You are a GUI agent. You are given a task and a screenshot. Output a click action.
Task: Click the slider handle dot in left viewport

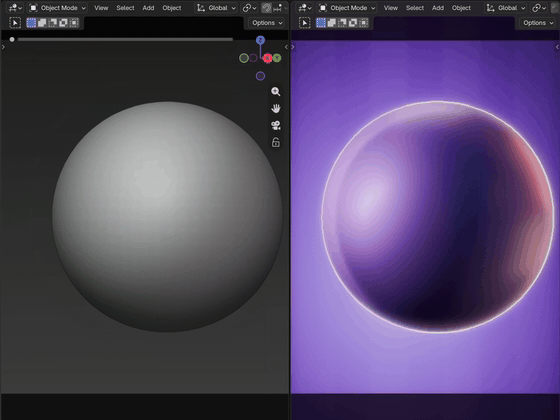pos(12,39)
